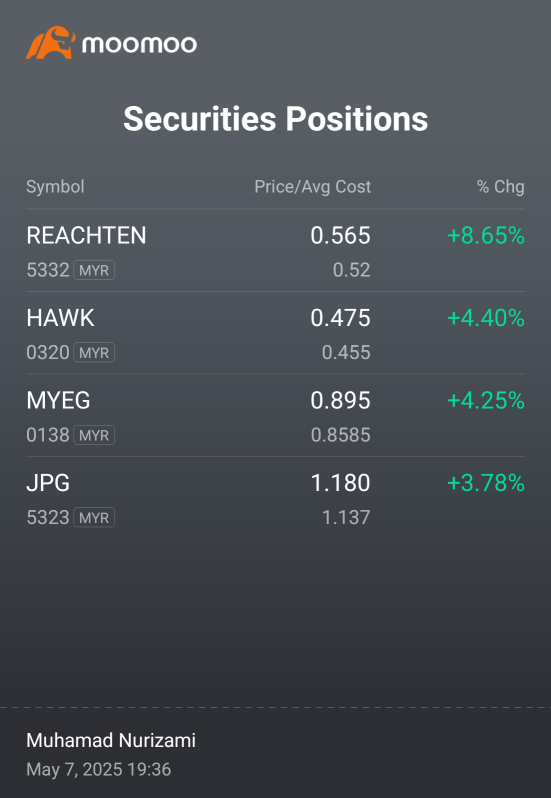Screen dimensions: 551x798
Task: Click the Price/Avg Cost column header
Action: tap(312, 187)
